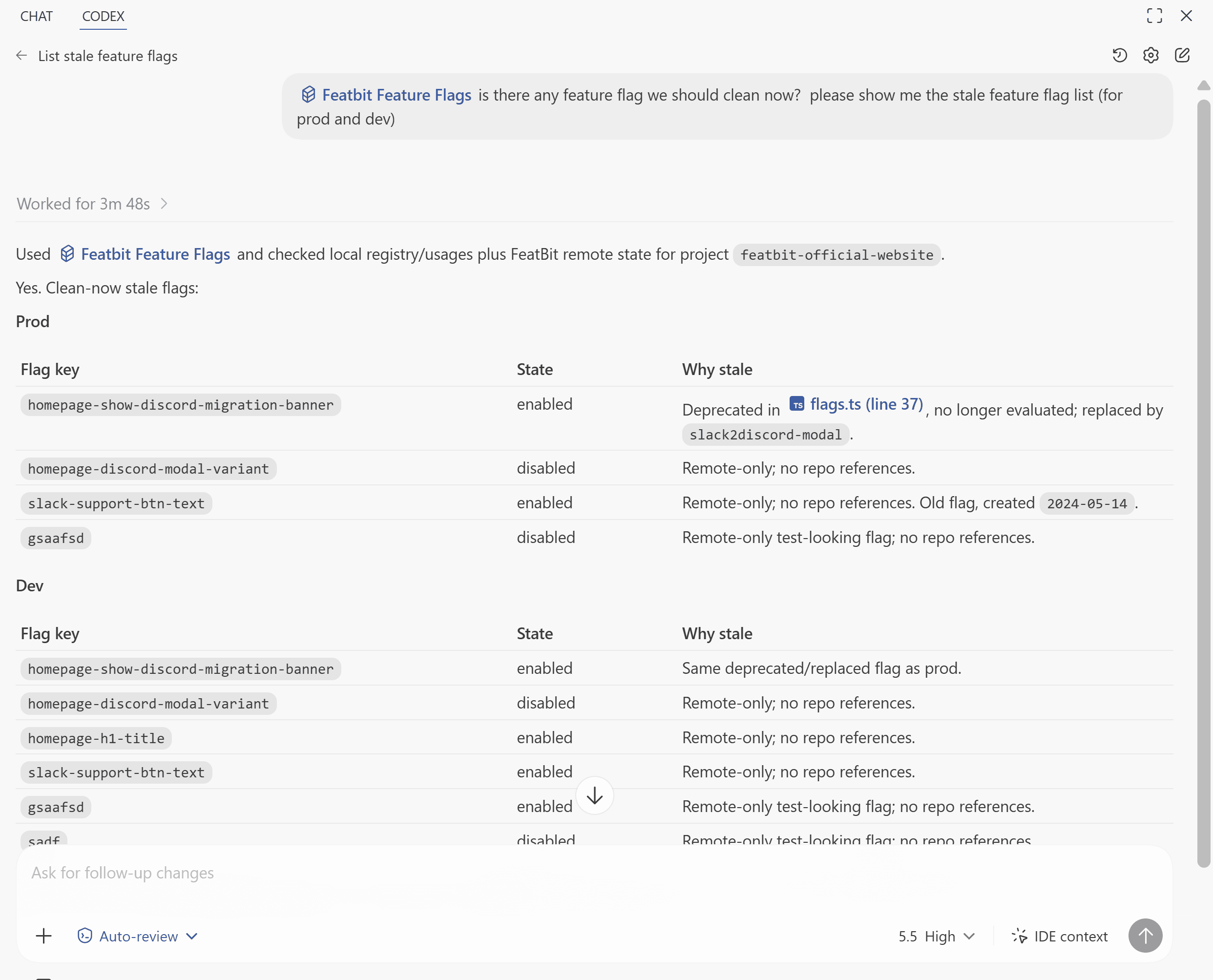Open the Auto-review dropdown

[x=138, y=937]
